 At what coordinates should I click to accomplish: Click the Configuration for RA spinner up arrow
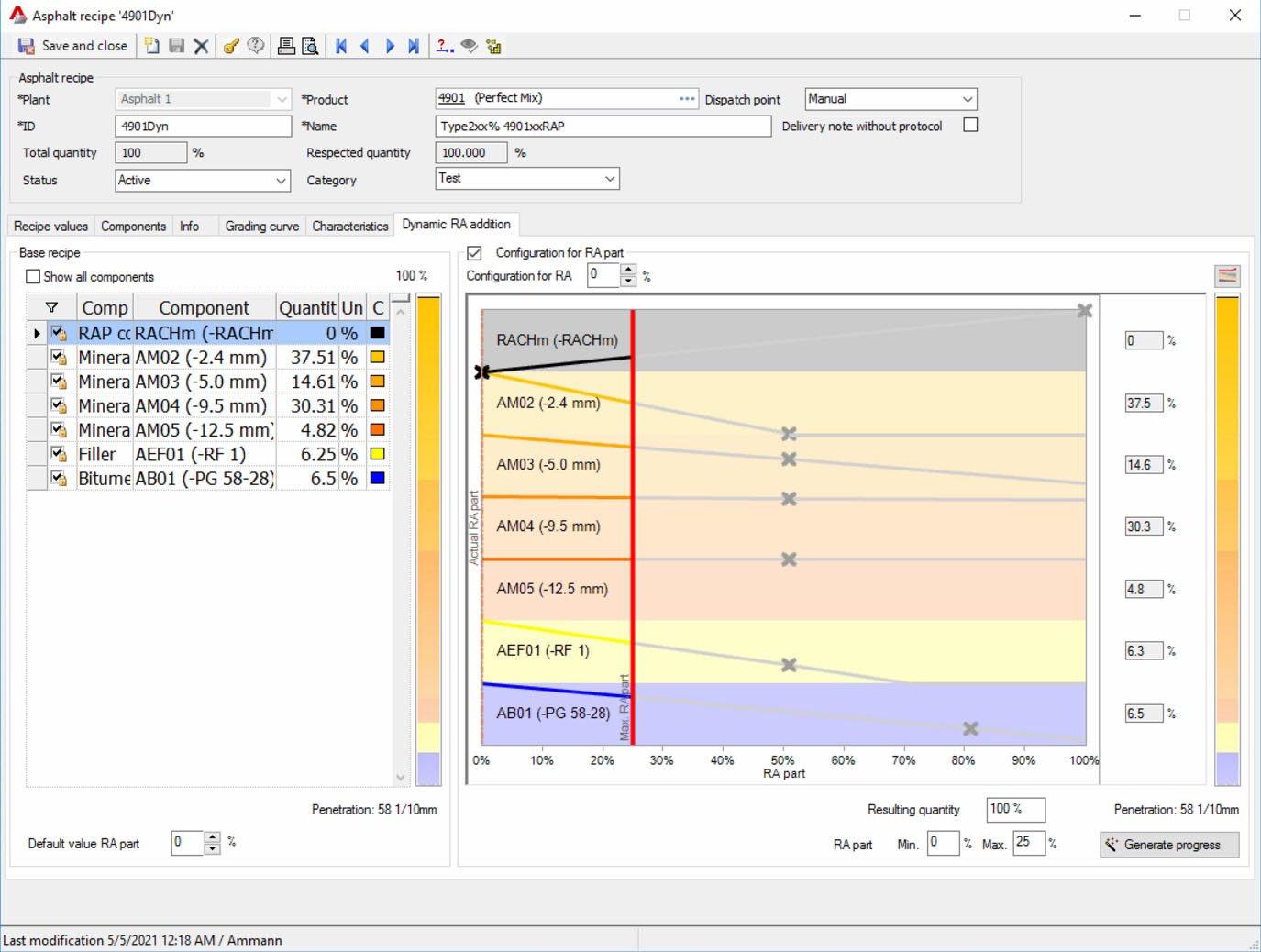pos(628,270)
